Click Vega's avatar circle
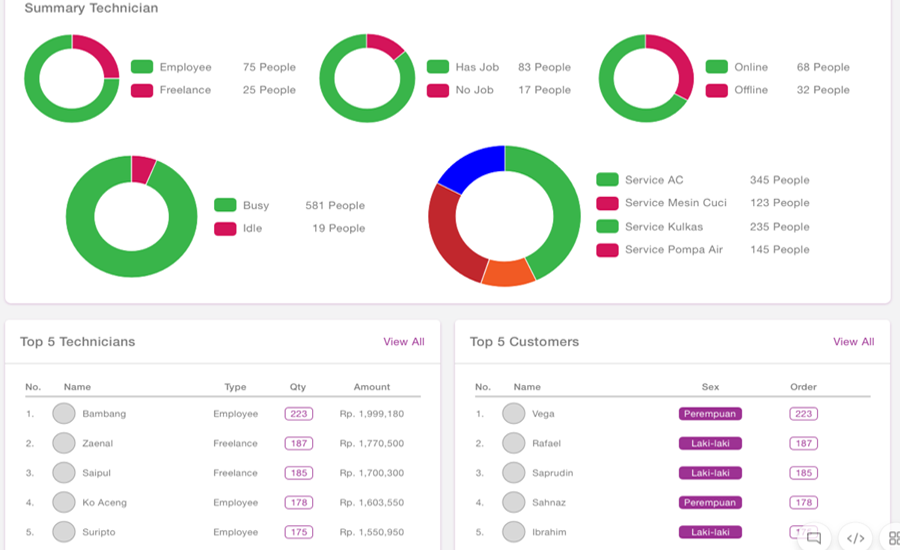This screenshot has width=900, height=550. [514, 413]
